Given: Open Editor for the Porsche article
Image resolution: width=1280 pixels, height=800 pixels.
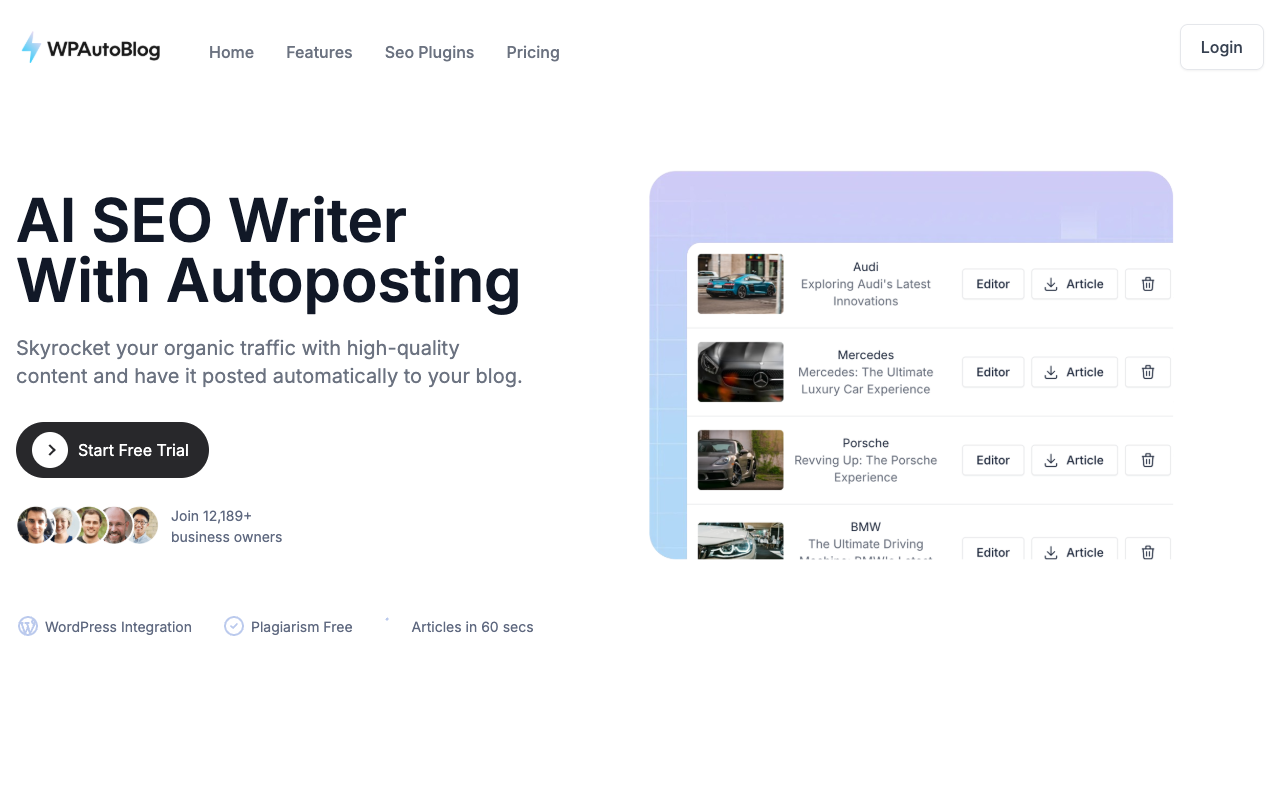Looking at the screenshot, I should coord(993,460).
